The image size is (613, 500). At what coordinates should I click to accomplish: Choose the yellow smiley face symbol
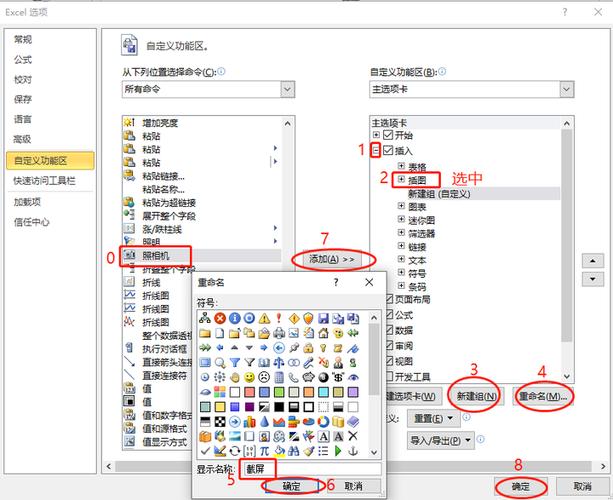point(249,377)
